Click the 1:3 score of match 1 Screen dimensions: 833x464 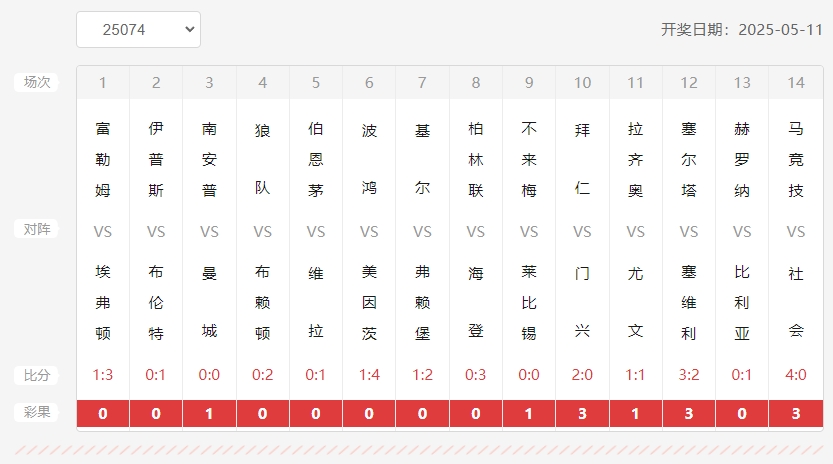click(103, 375)
